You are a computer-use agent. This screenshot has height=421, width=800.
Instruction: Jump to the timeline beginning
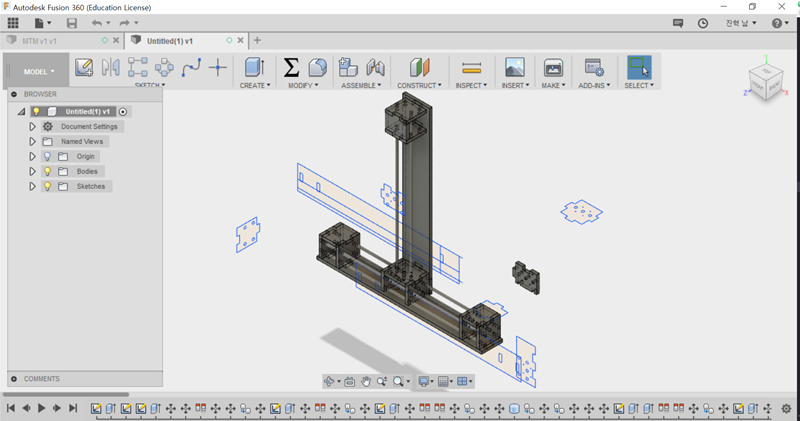(x=11, y=408)
